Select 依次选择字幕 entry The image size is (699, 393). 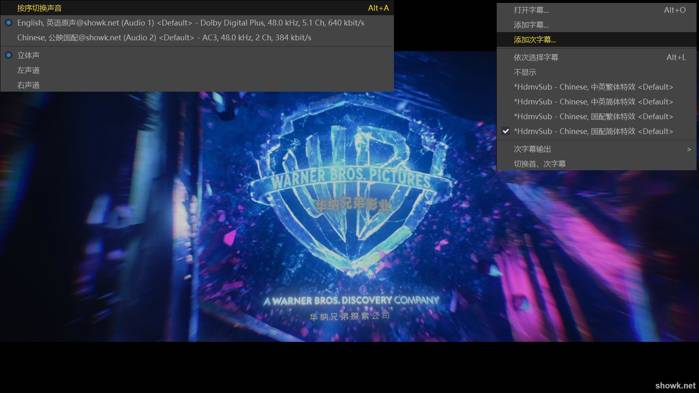coord(596,57)
